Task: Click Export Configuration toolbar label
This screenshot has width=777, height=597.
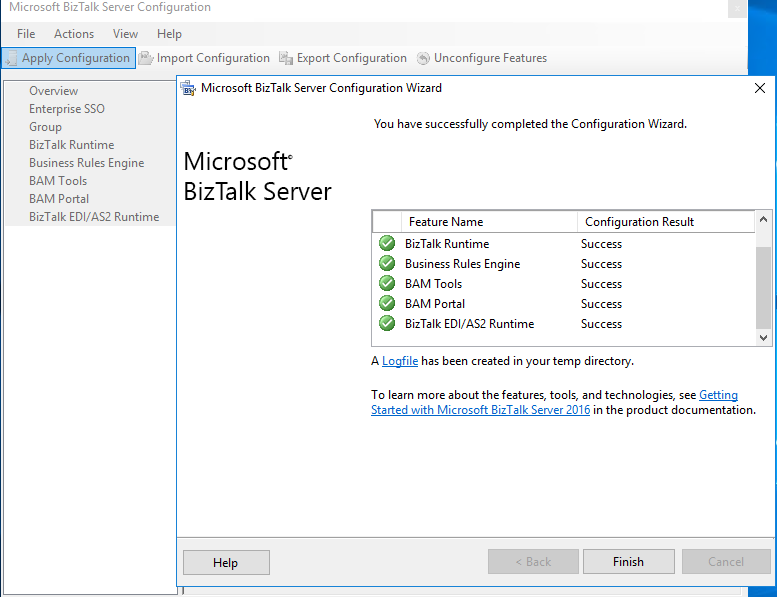Action: coord(352,58)
